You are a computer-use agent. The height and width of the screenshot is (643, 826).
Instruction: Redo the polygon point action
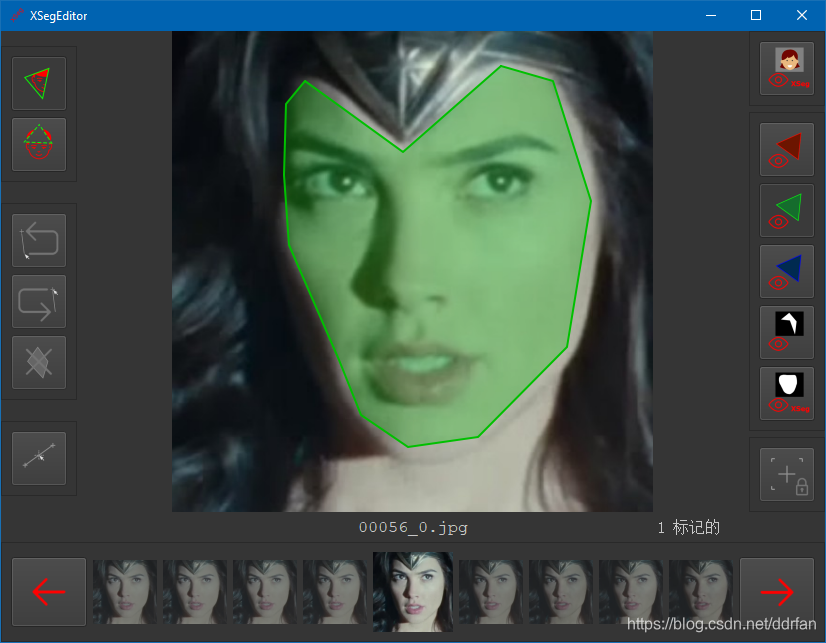tap(39, 301)
